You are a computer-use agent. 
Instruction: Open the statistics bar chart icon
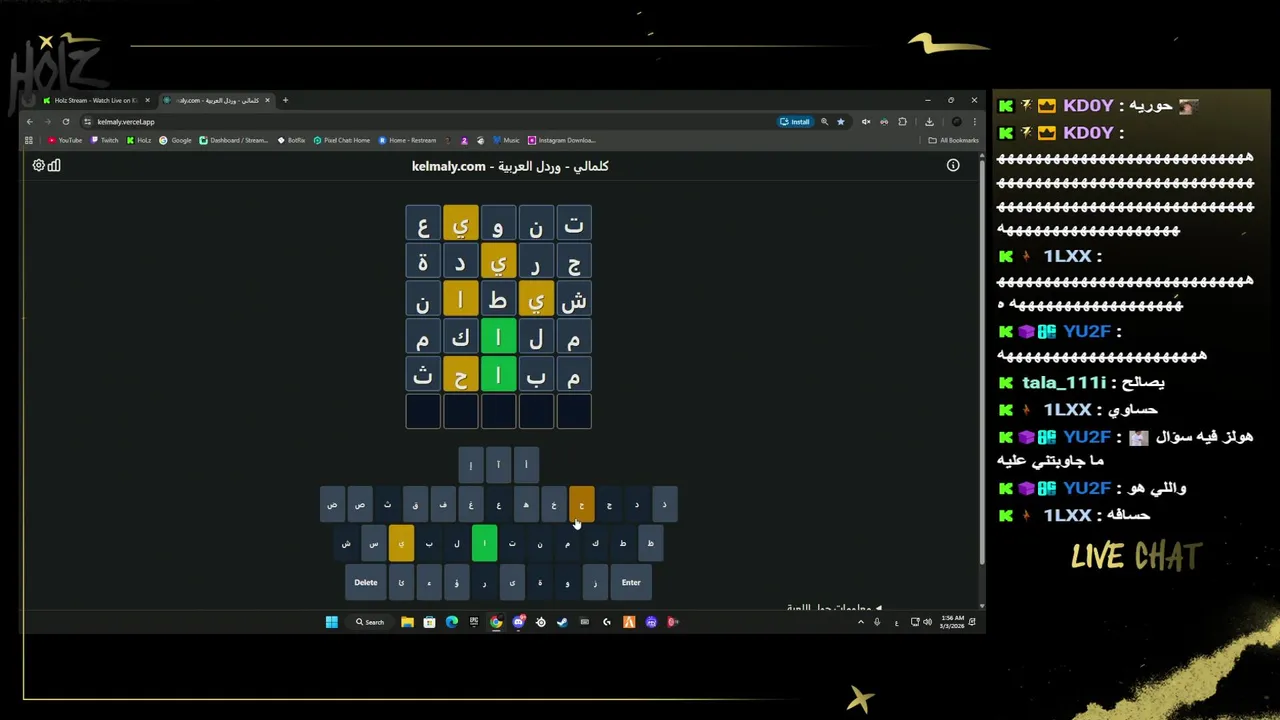[54, 166]
